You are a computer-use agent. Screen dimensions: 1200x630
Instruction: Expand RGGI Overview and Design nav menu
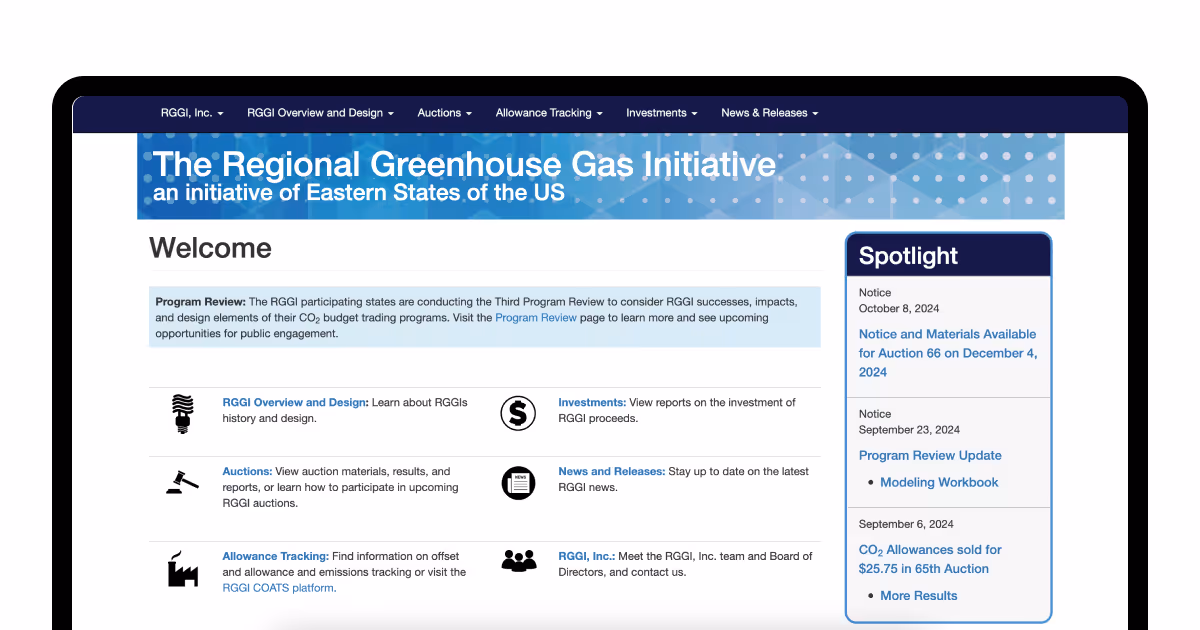pos(321,113)
